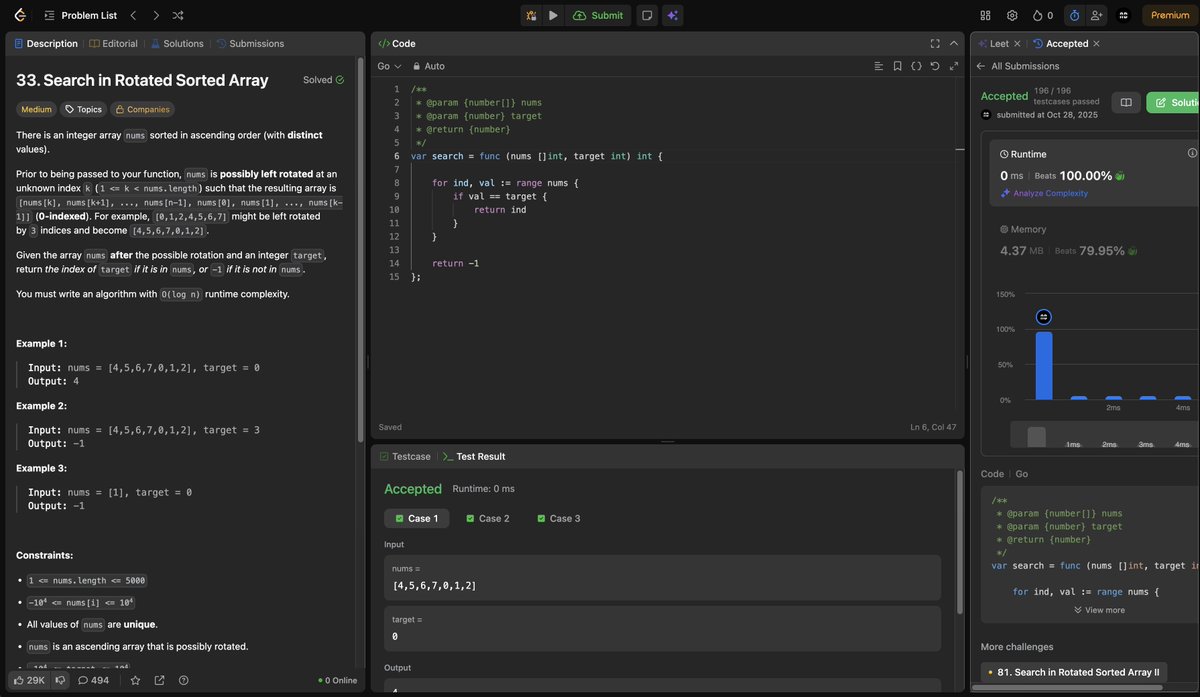Select the Case 1 test tab

point(417,518)
